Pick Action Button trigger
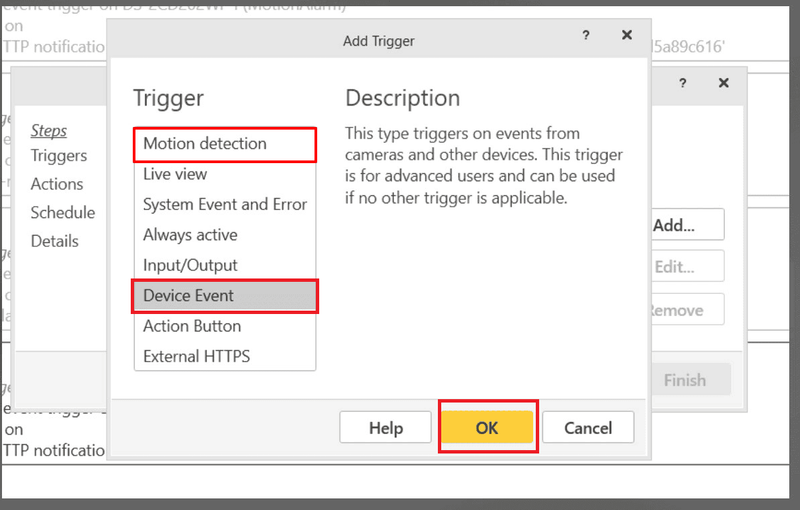This screenshot has height=510, width=800. pyautogui.click(x=225, y=326)
